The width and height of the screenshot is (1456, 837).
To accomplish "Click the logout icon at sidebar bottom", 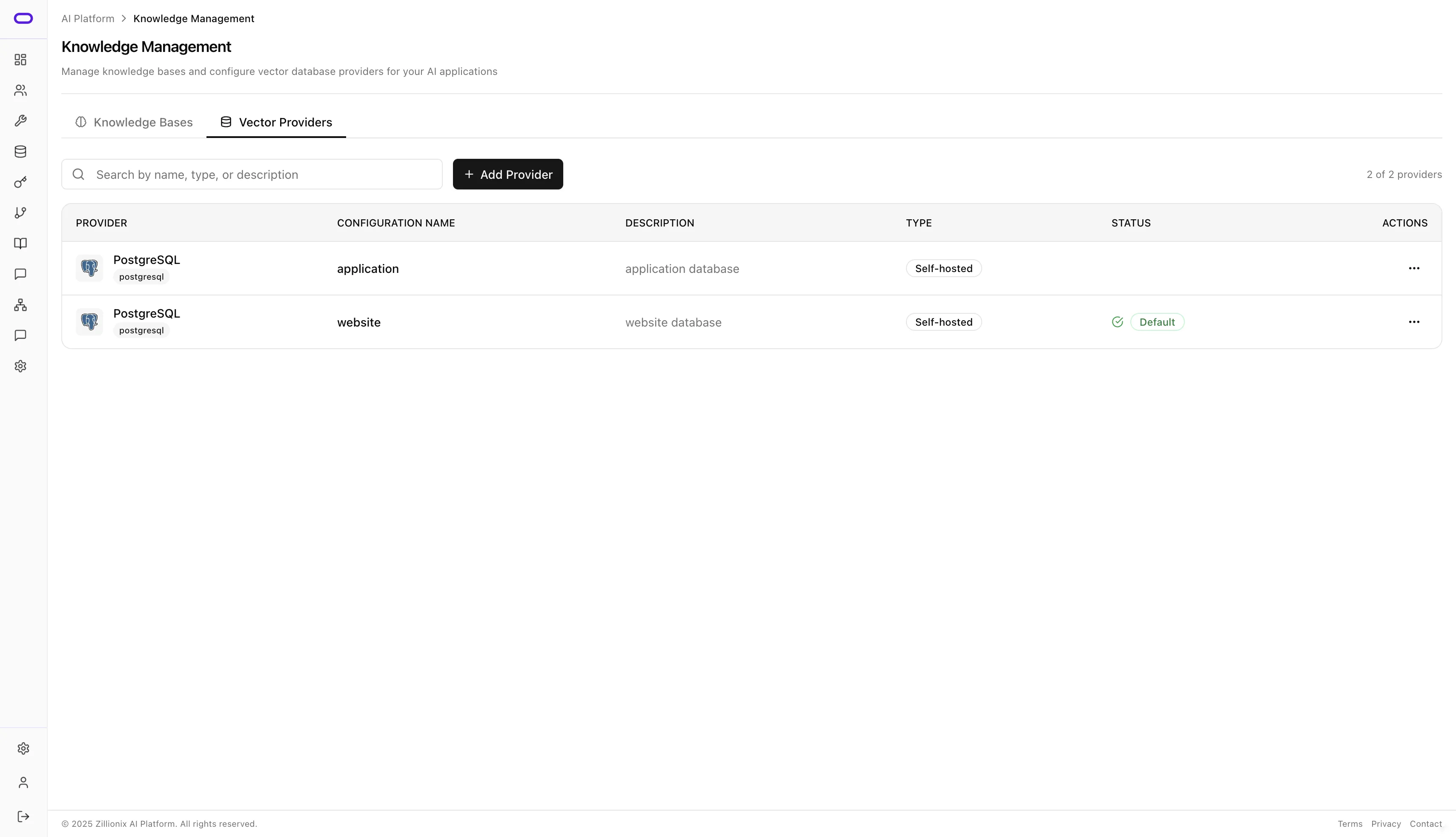I will 23,816.
